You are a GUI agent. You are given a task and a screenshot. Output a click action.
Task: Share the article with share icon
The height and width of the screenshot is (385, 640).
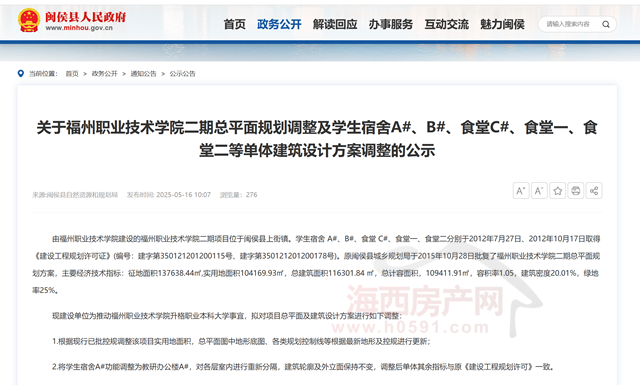tap(594, 191)
